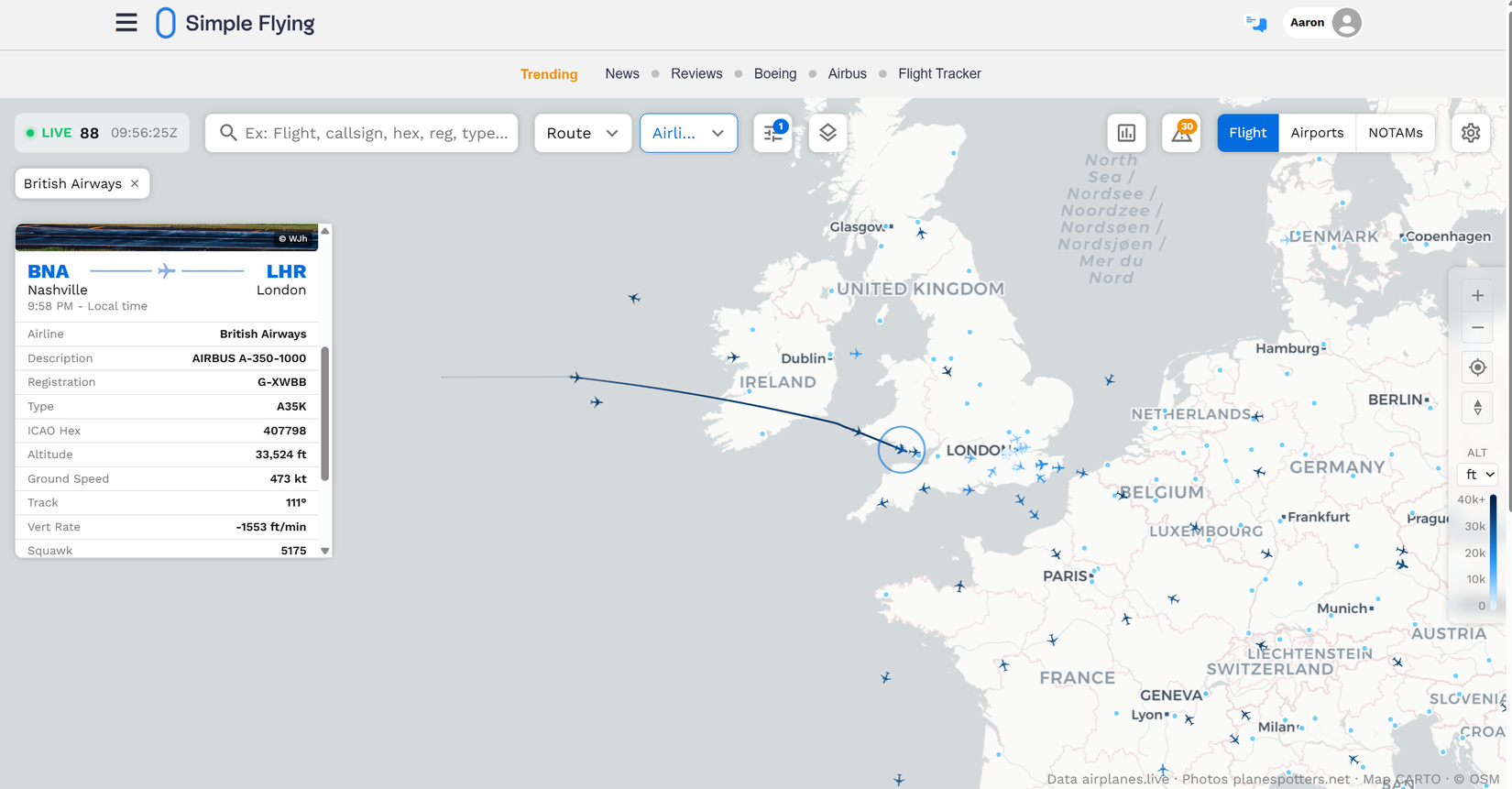This screenshot has width=1512, height=789.
Task: Open the Simple Flying chat icon
Action: coord(1256,23)
